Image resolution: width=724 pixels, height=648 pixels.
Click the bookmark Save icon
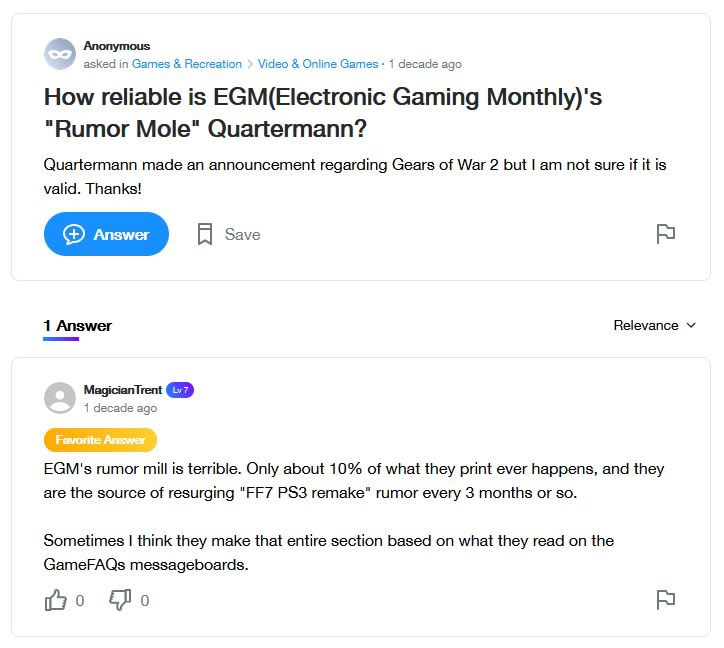[x=205, y=234]
